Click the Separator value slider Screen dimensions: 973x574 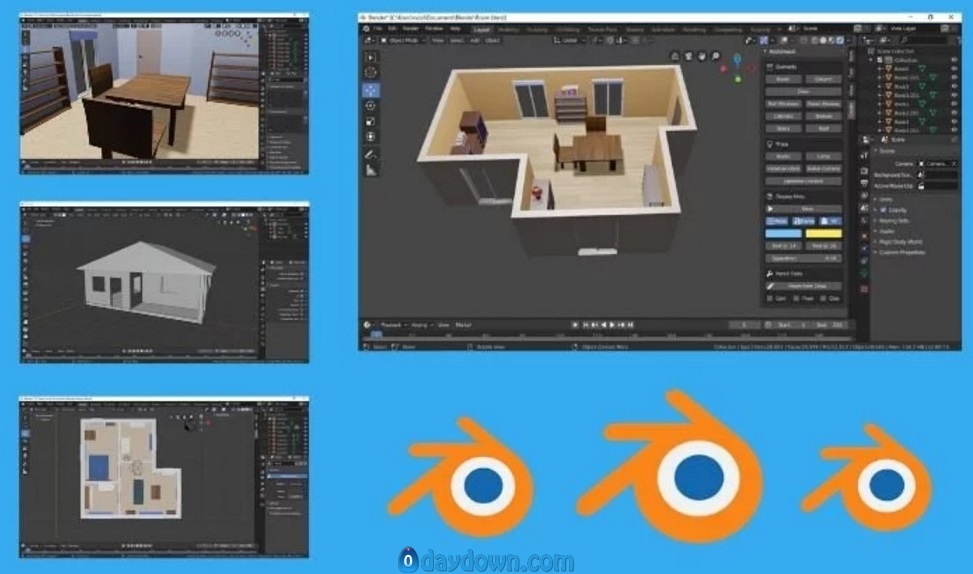pos(803,259)
